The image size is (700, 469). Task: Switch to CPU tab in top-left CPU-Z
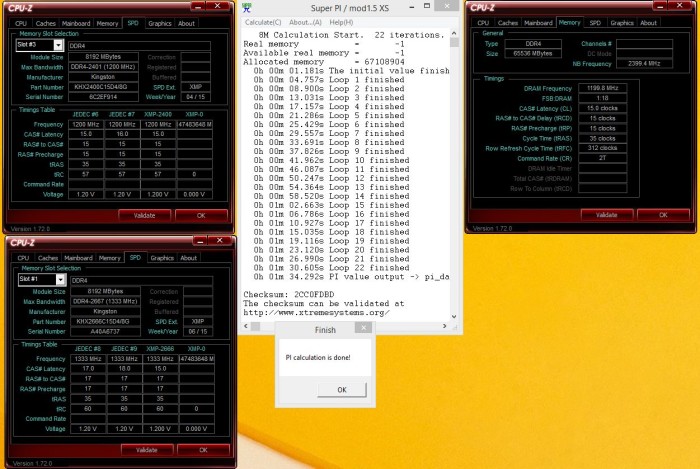[x=21, y=23]
